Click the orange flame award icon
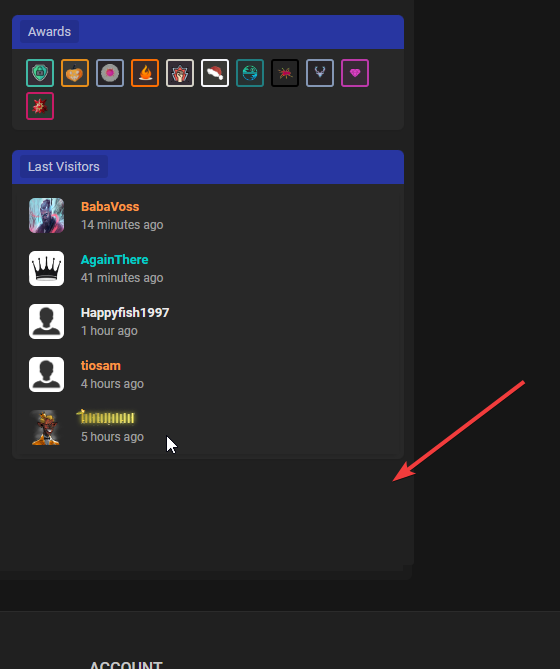This screenshot has width=560, height=669. [x=145, y=73]
